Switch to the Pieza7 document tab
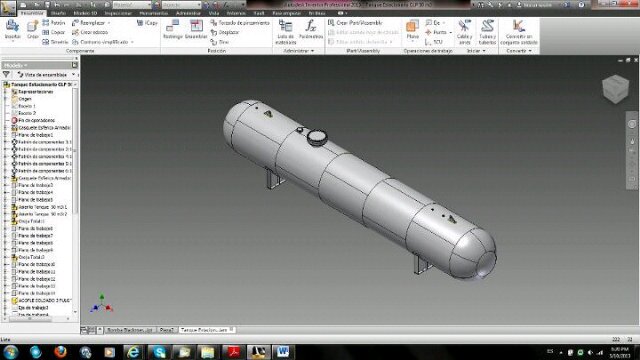Viewport: 640px width, 360px height. click(167, 330)
